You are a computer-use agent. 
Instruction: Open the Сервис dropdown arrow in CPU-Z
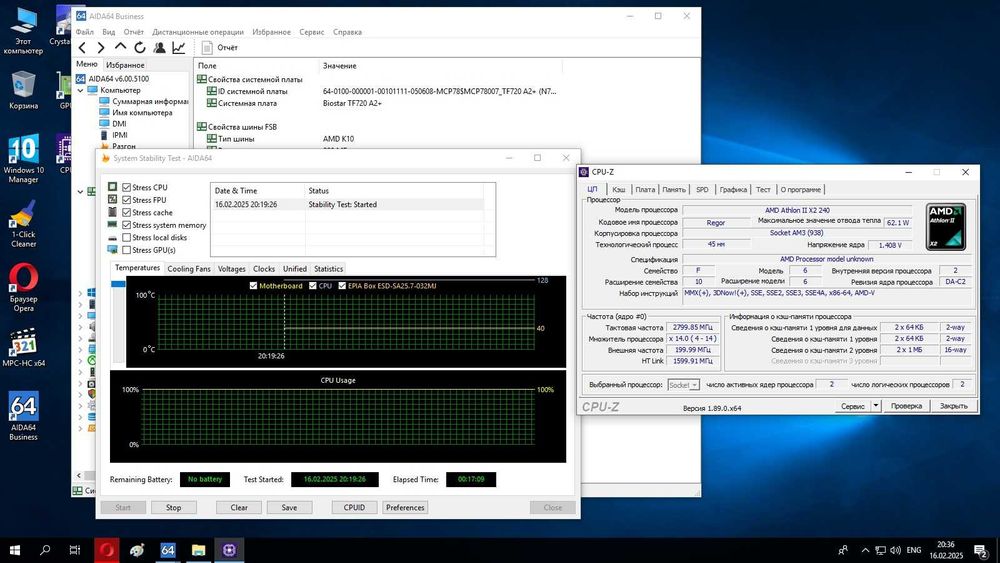[x=876, y=406]
